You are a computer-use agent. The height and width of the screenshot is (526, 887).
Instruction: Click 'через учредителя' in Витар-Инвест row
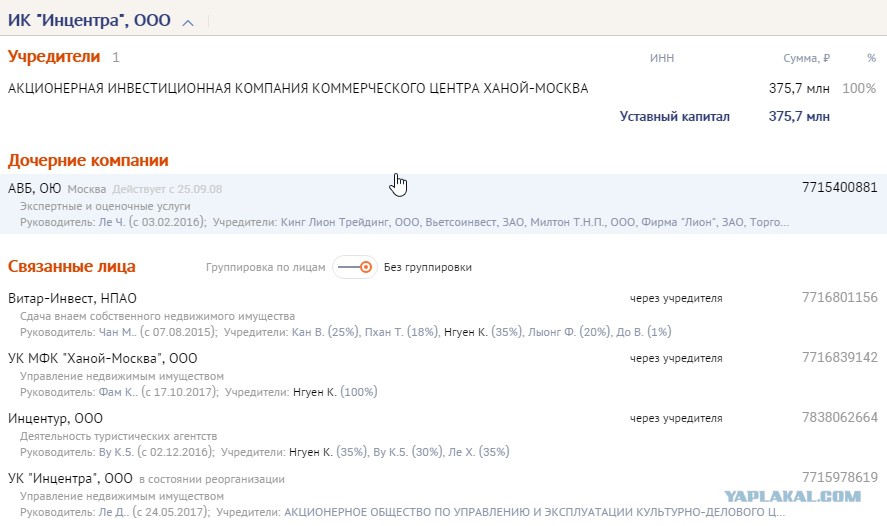(x=676, y=299)
